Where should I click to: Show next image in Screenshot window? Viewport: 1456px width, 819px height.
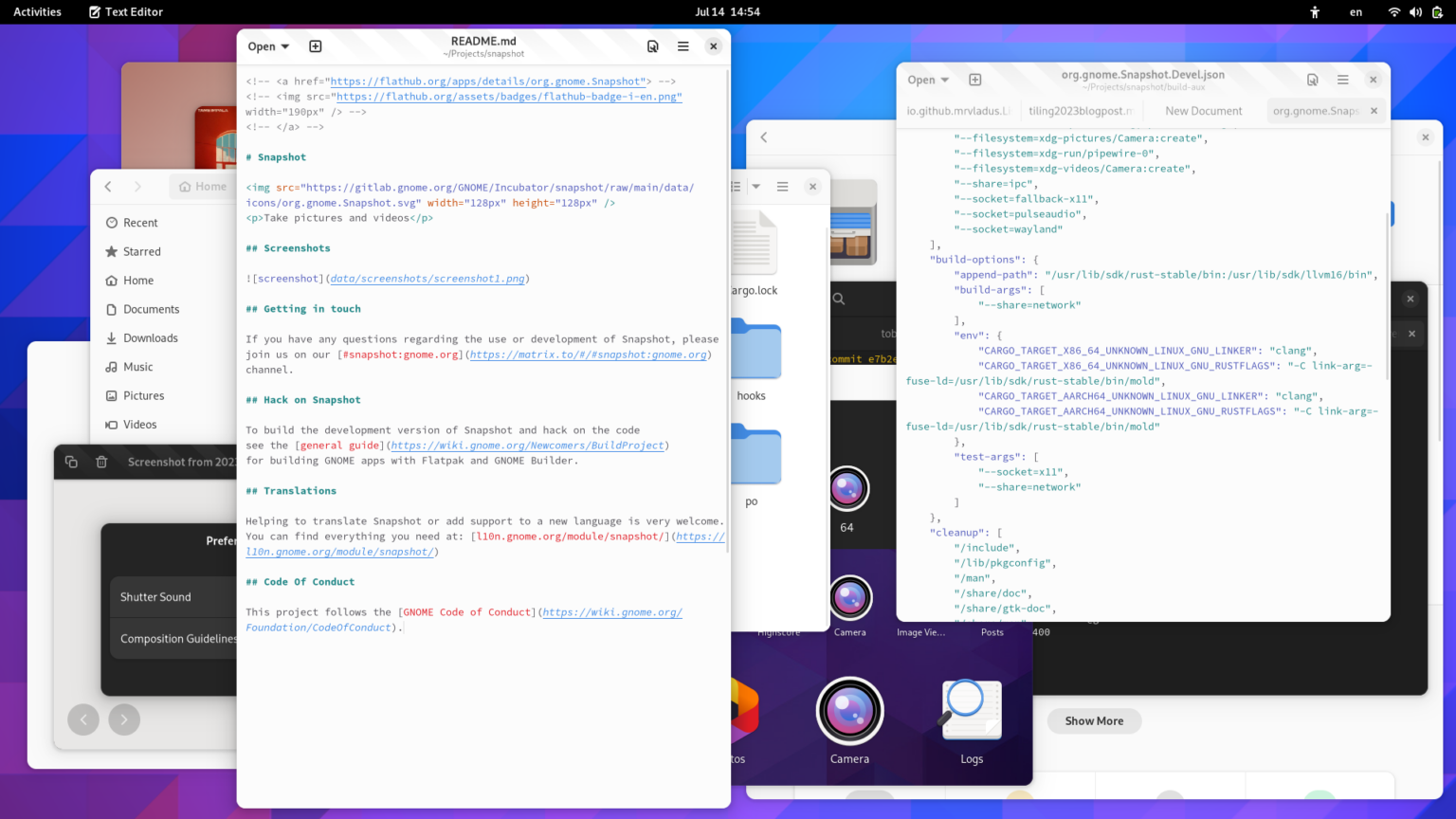(124, 719)
